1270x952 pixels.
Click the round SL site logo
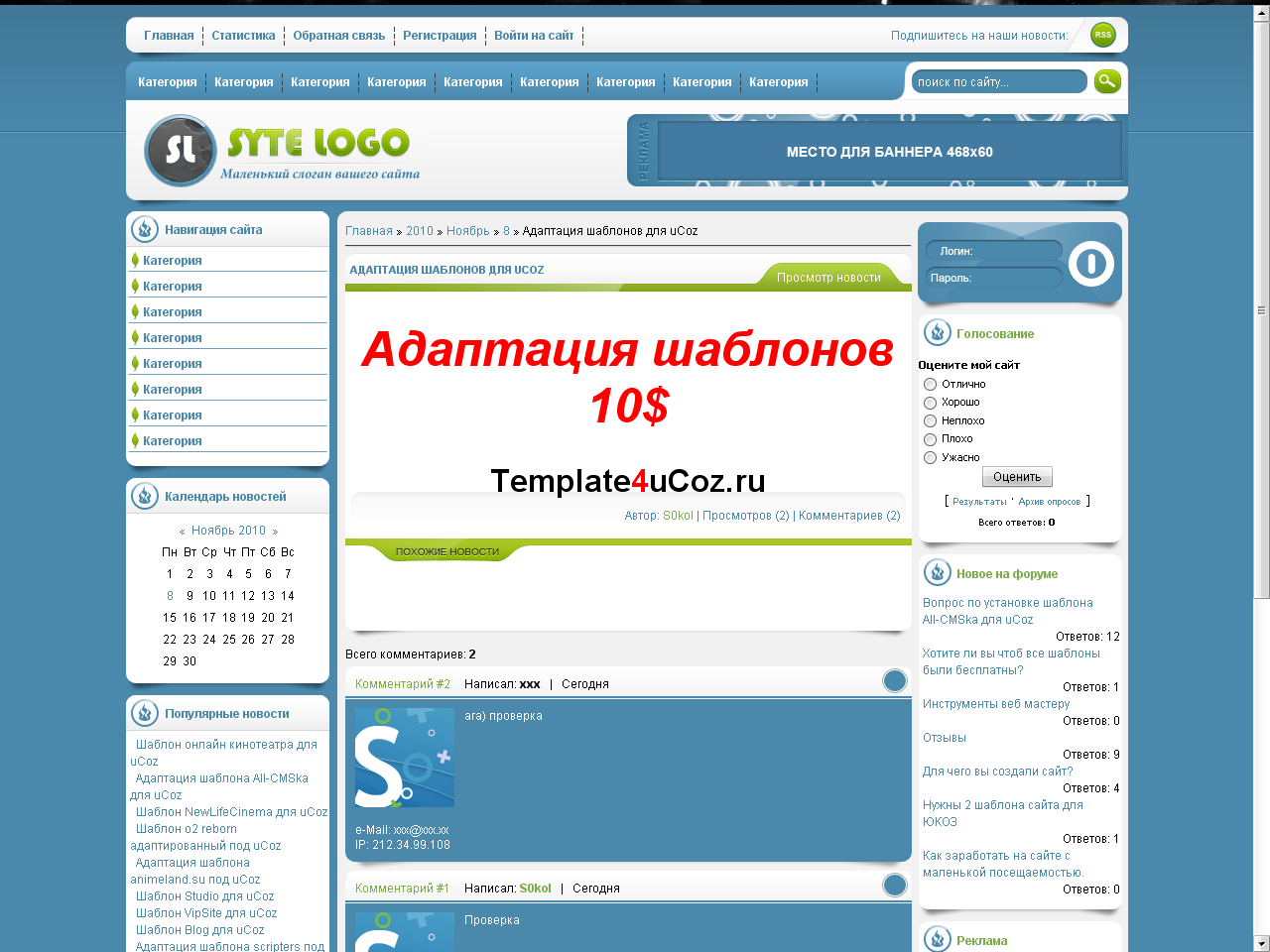point(180,151)
